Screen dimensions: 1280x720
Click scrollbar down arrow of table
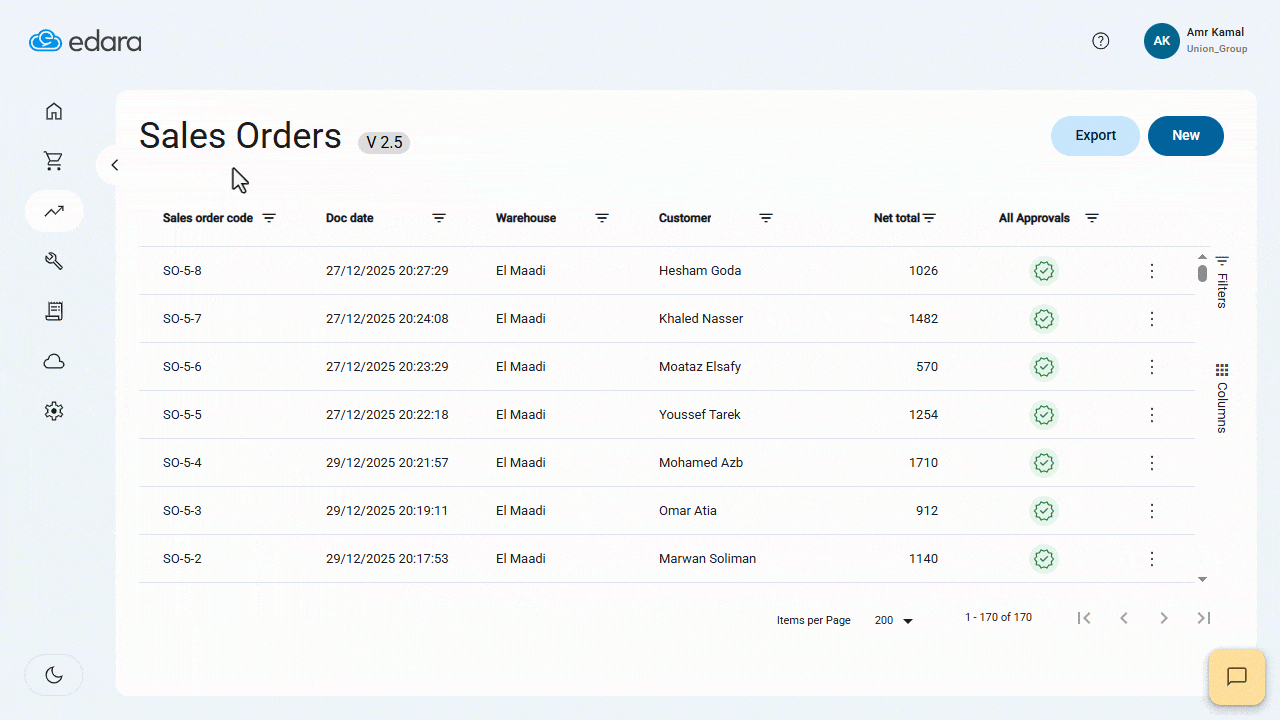(1202, 579)
